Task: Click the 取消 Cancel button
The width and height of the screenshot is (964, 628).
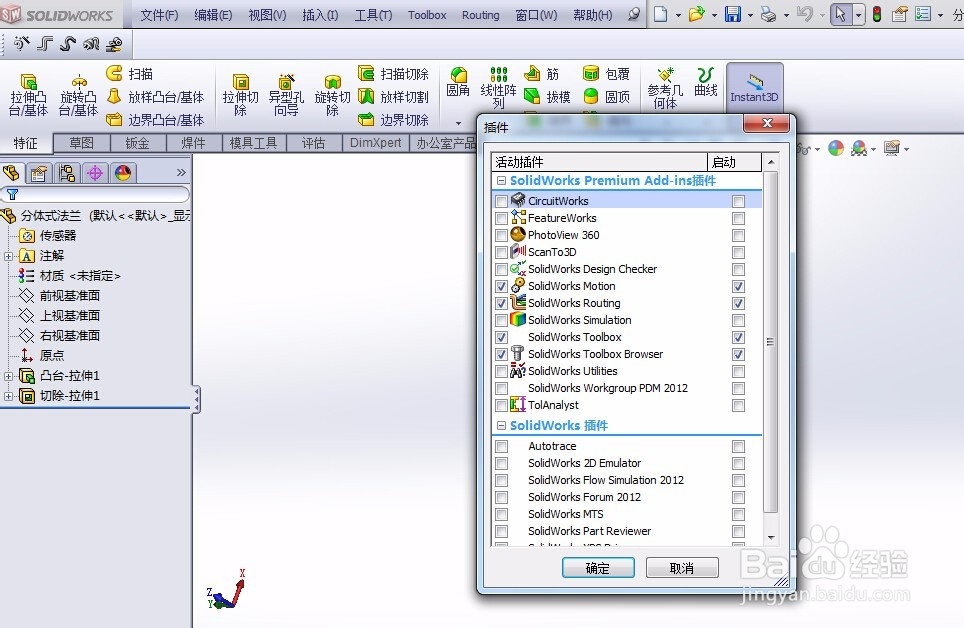Action: coord(682,568)
